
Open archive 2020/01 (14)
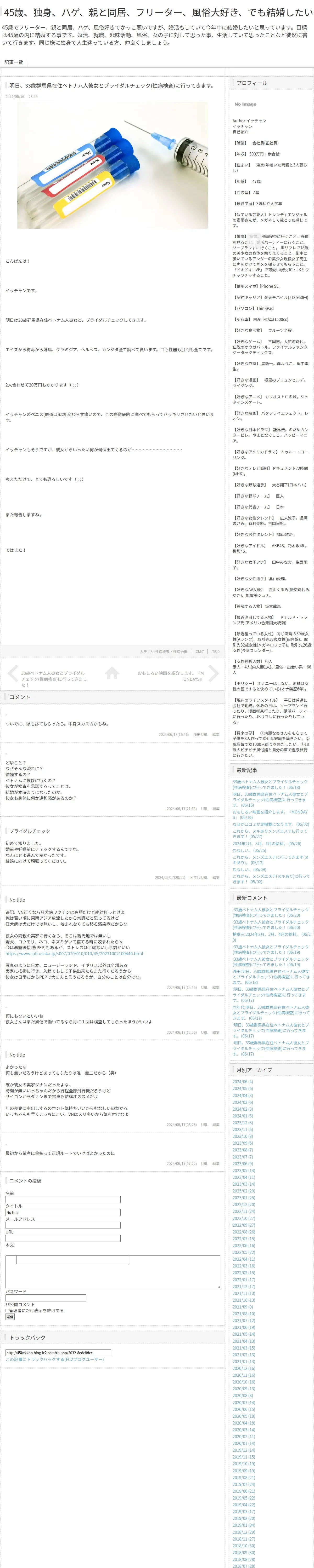pyautogui.click(x=243, y=1443)
